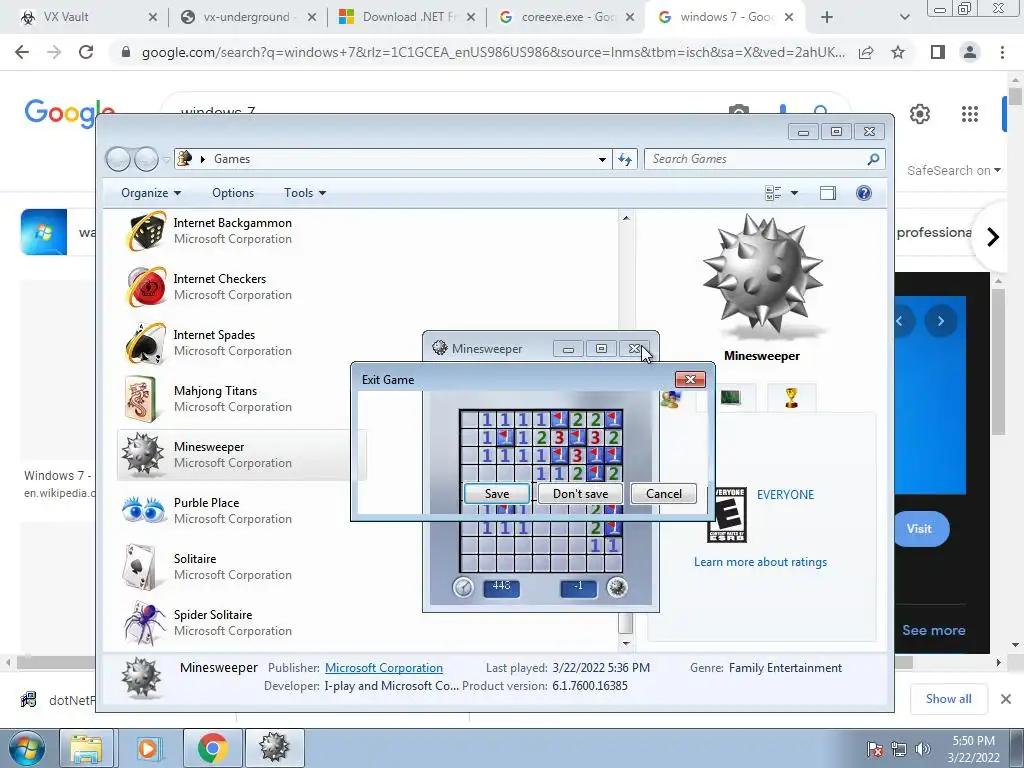
Task: Switch to coreexe.exe Google tab
Action: [x=567, y=17]
